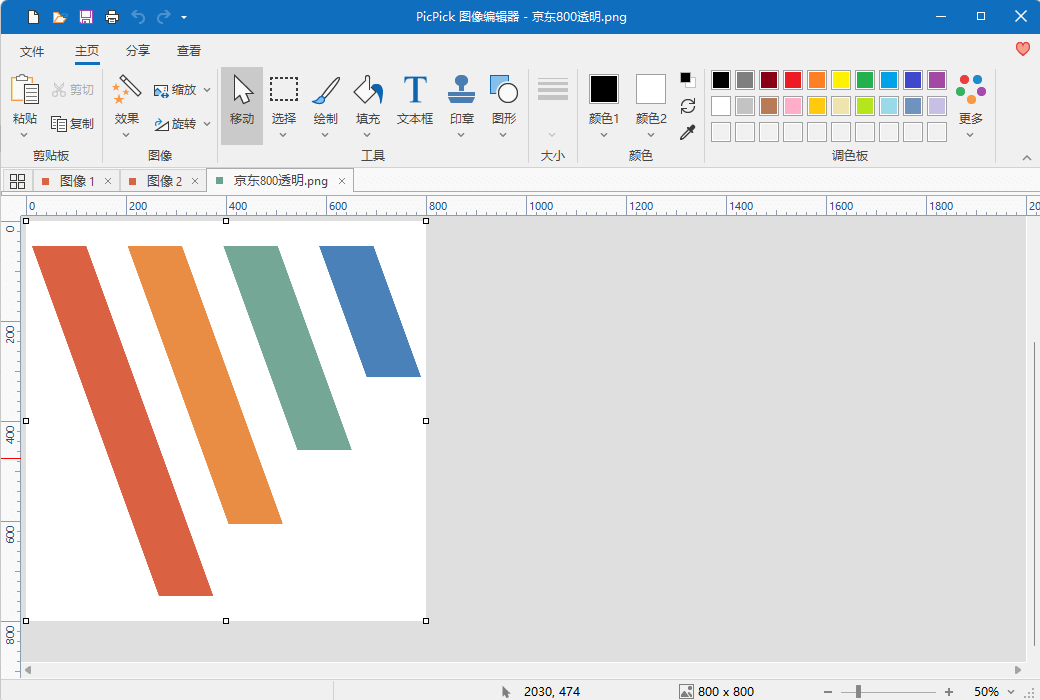The height and width of the screenshot is (700, 1040).
Task: Open the 文件 menu
Action: 32,51
